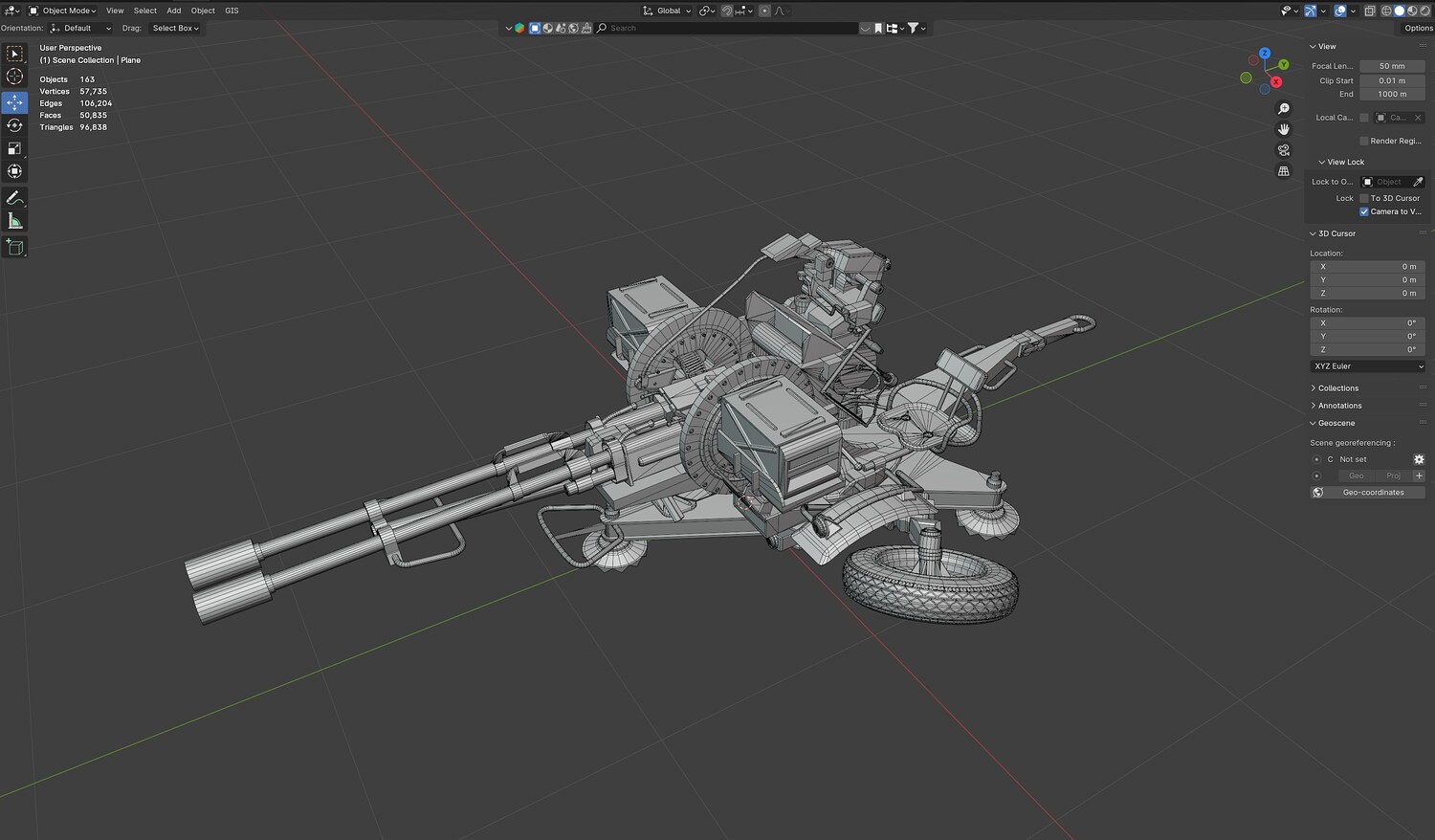Image resolution: width=1435 pixels, height=840 pixels.
Task: Uncheck Camera to View lock
Action: point(1364,211)
